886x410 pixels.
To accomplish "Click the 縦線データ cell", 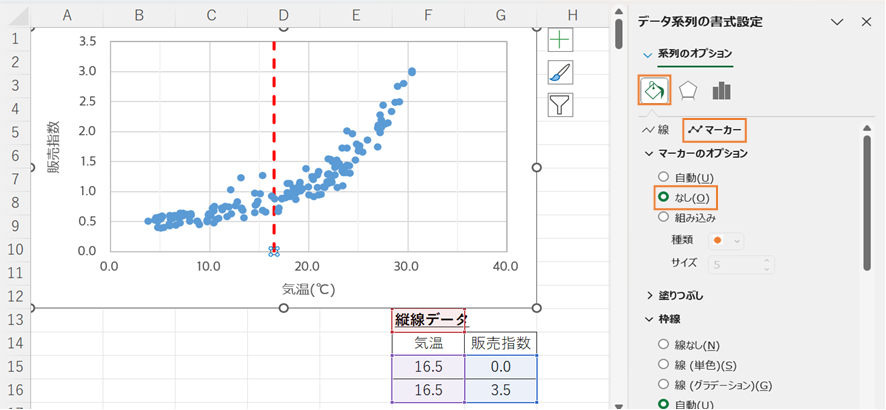I will tap(428, 320).
